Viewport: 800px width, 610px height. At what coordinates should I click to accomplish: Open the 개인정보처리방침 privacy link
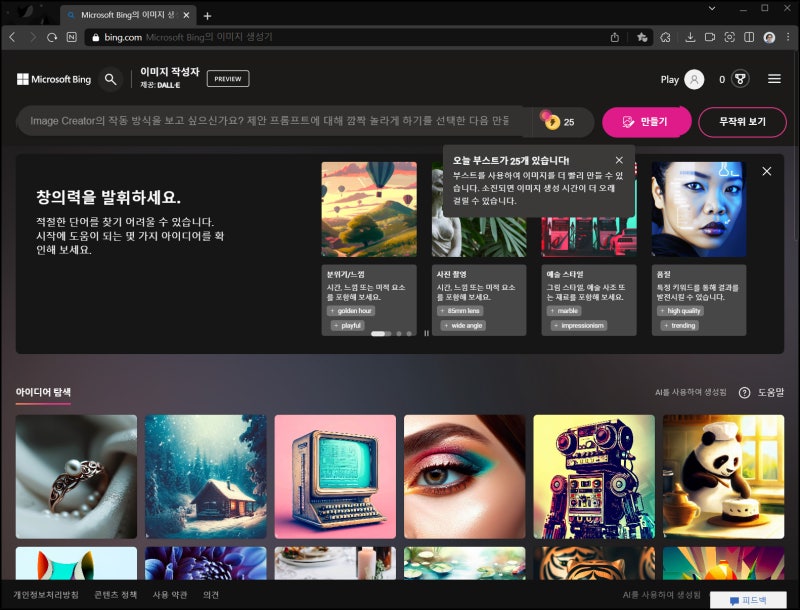[x=46, y=595]
